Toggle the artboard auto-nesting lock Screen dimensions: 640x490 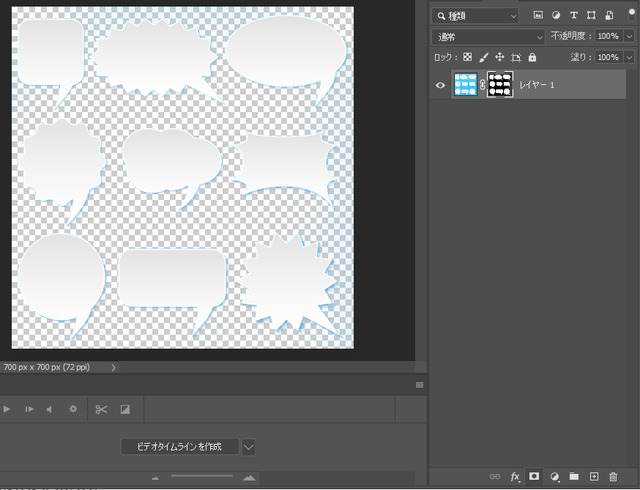tap(516, 58)
